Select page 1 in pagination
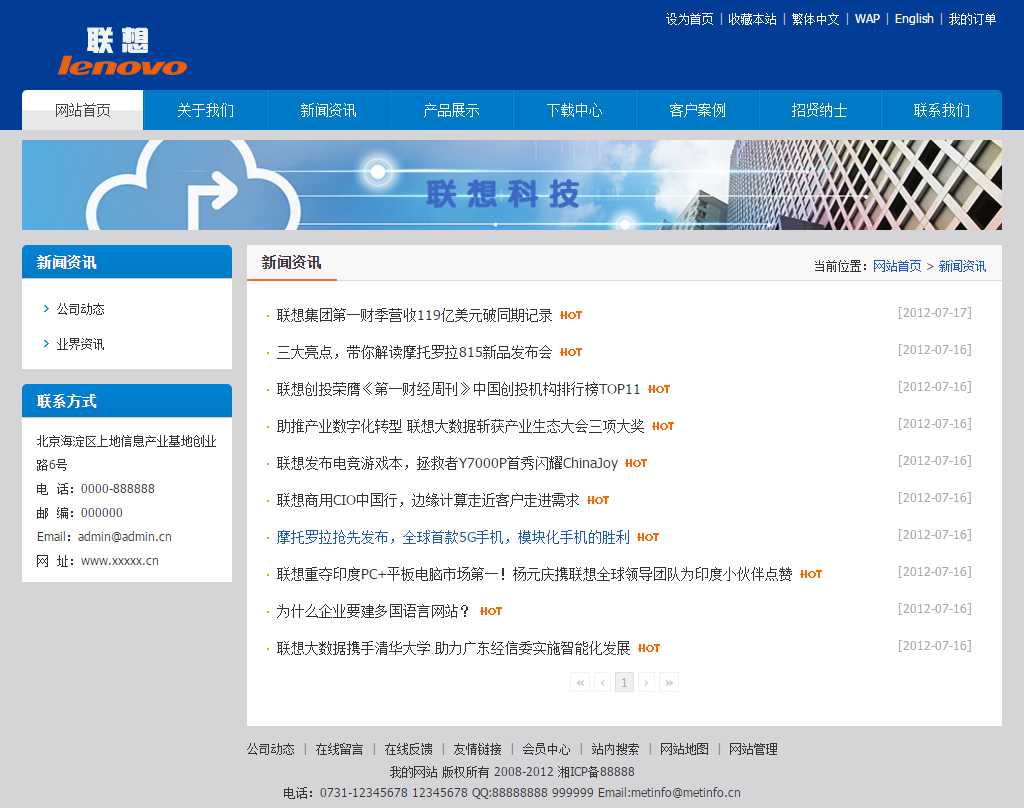The width and height of the screenshot is (1024, 808). click(624, 682)
